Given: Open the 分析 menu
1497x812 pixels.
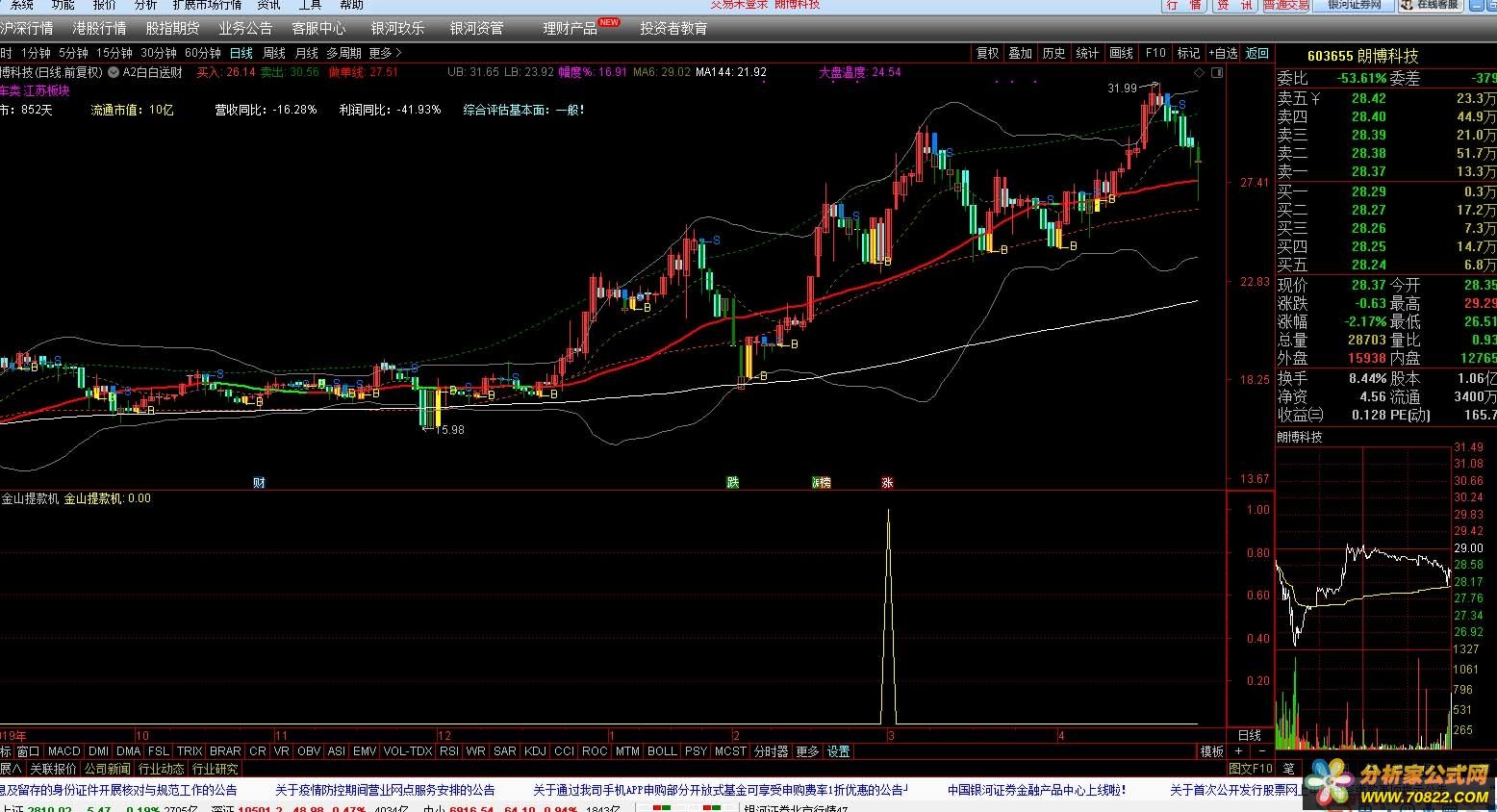Looking at the screenshot, I should (x=146, y=5).
